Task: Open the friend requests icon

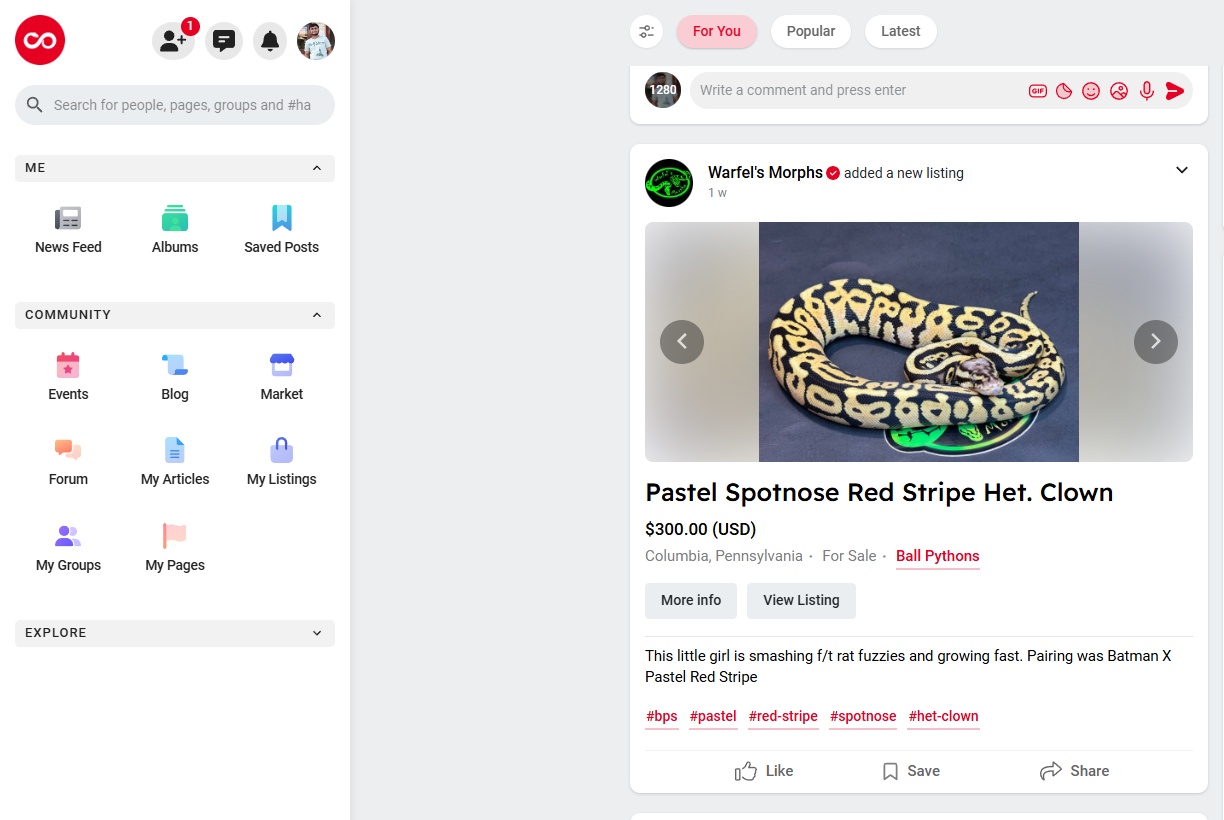Action: 173,41
